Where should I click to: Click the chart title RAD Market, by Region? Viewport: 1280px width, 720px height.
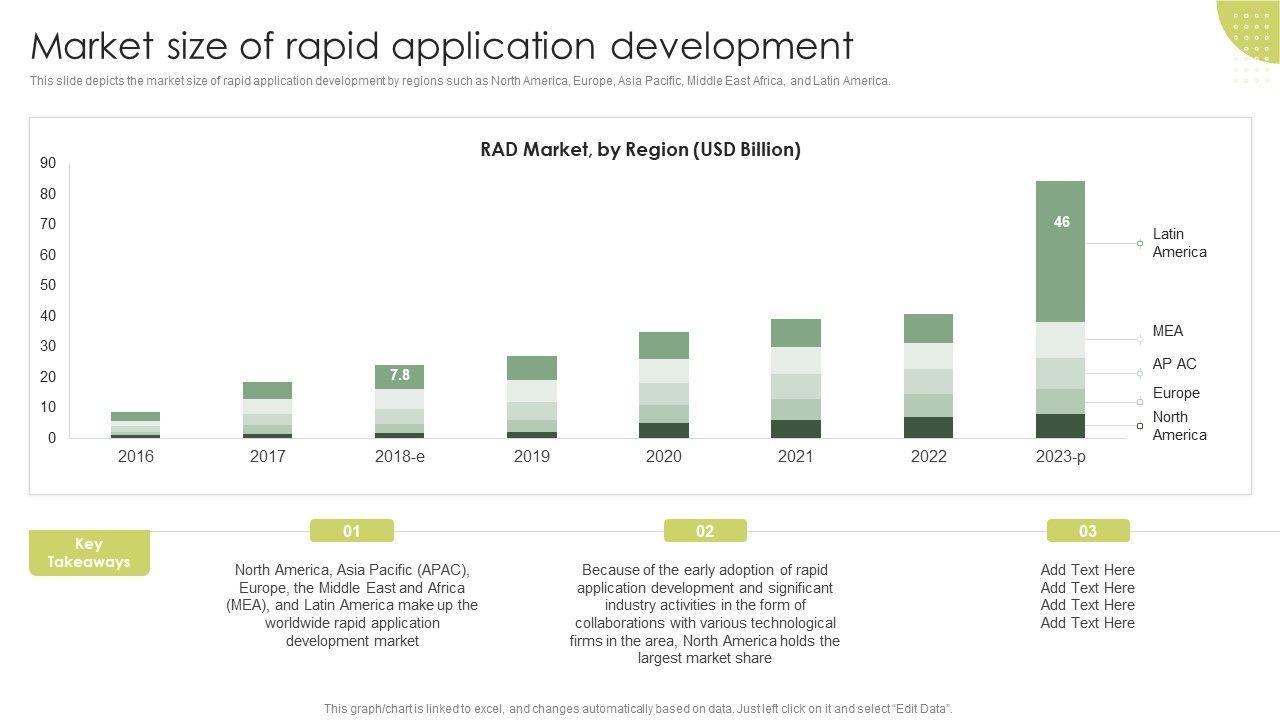click(640, 150)
